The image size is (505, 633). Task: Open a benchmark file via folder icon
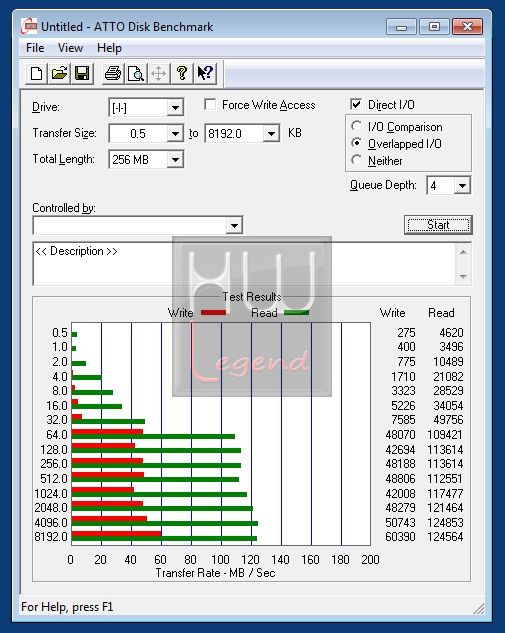(59, 73)
